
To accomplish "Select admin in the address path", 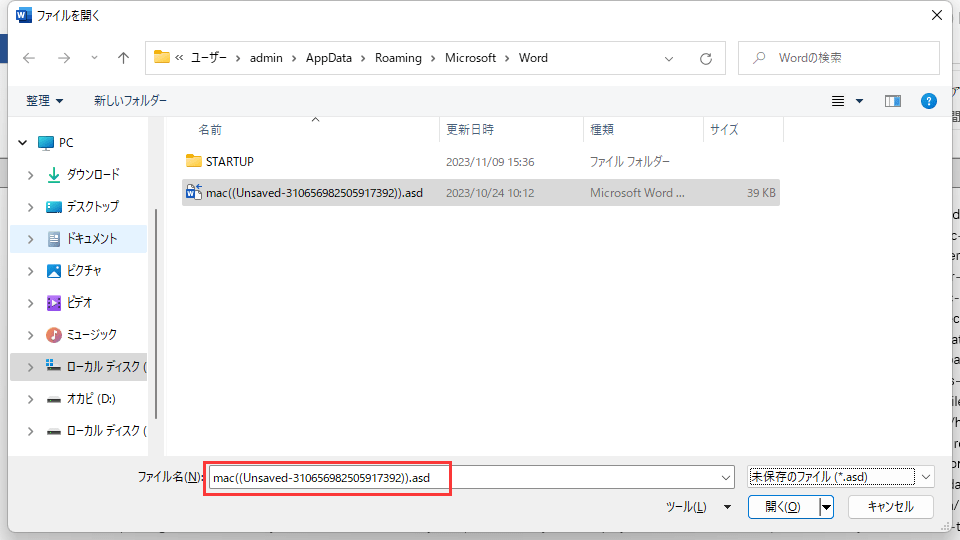I will coord(266,58).
